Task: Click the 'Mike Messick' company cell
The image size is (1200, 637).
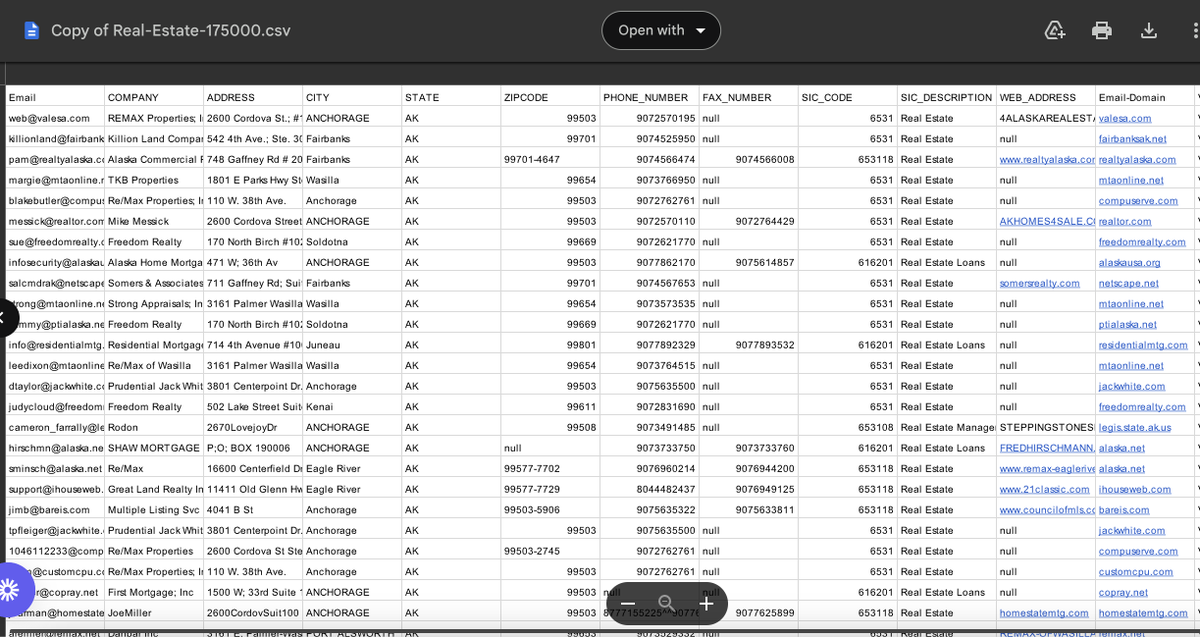Action: 154,221
